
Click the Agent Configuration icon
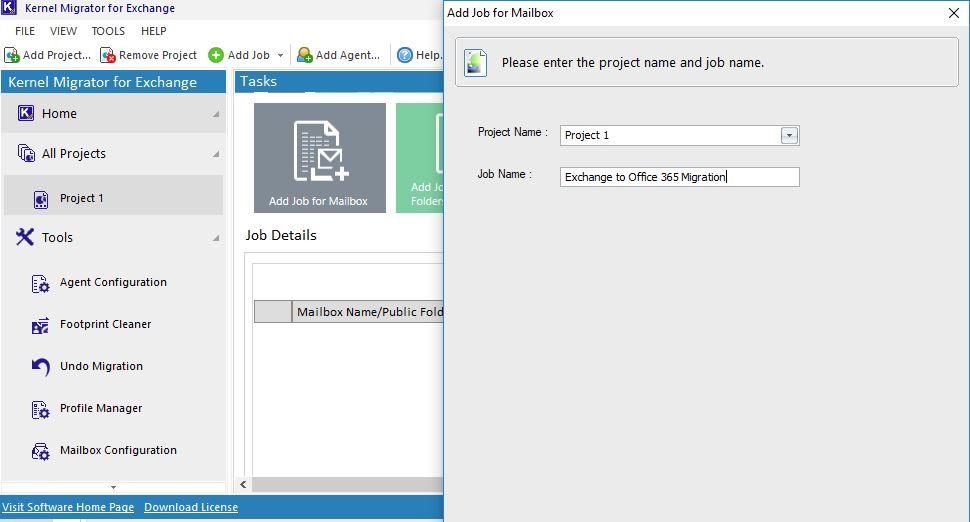coord(40,283)
